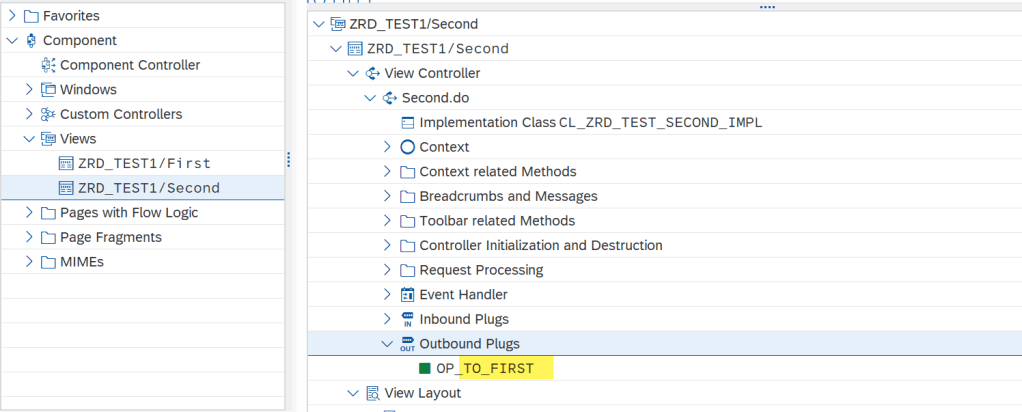Open the Second.do controller entry
This screenshot has width=1022, height=412.
[x=435, y=98]
